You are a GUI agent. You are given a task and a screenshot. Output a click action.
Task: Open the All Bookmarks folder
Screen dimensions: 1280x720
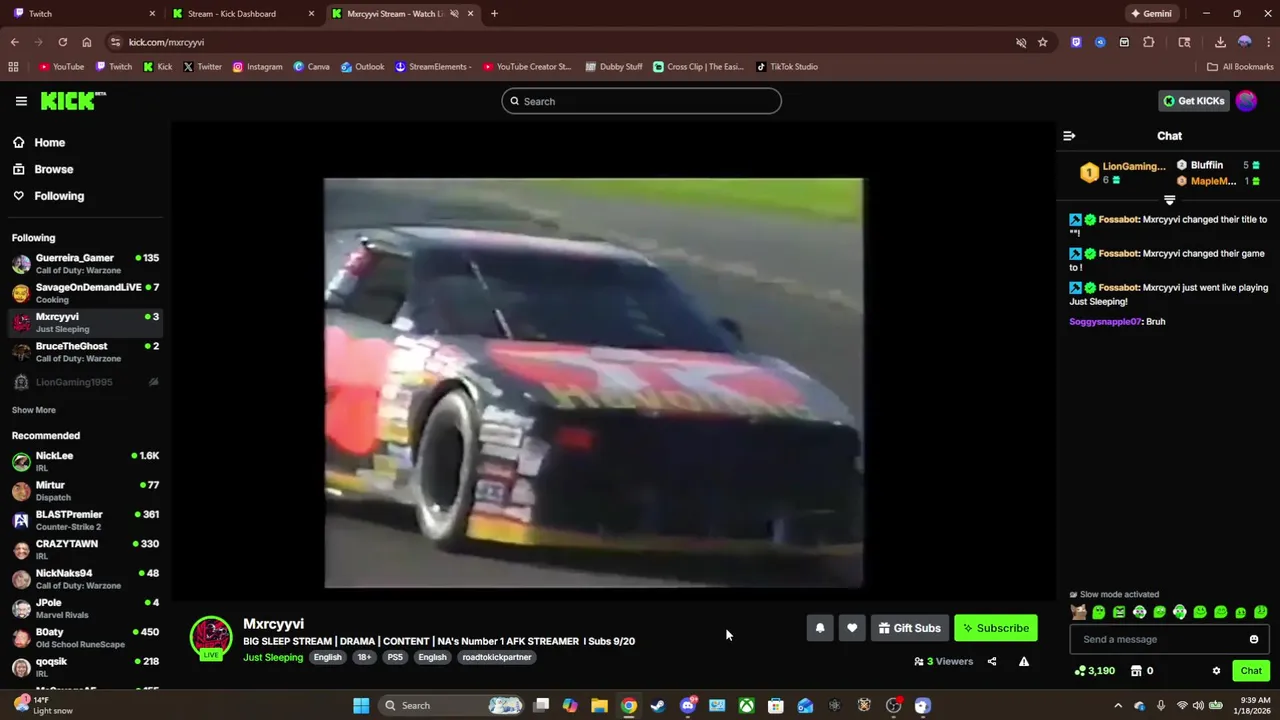tap(1240, 67)
